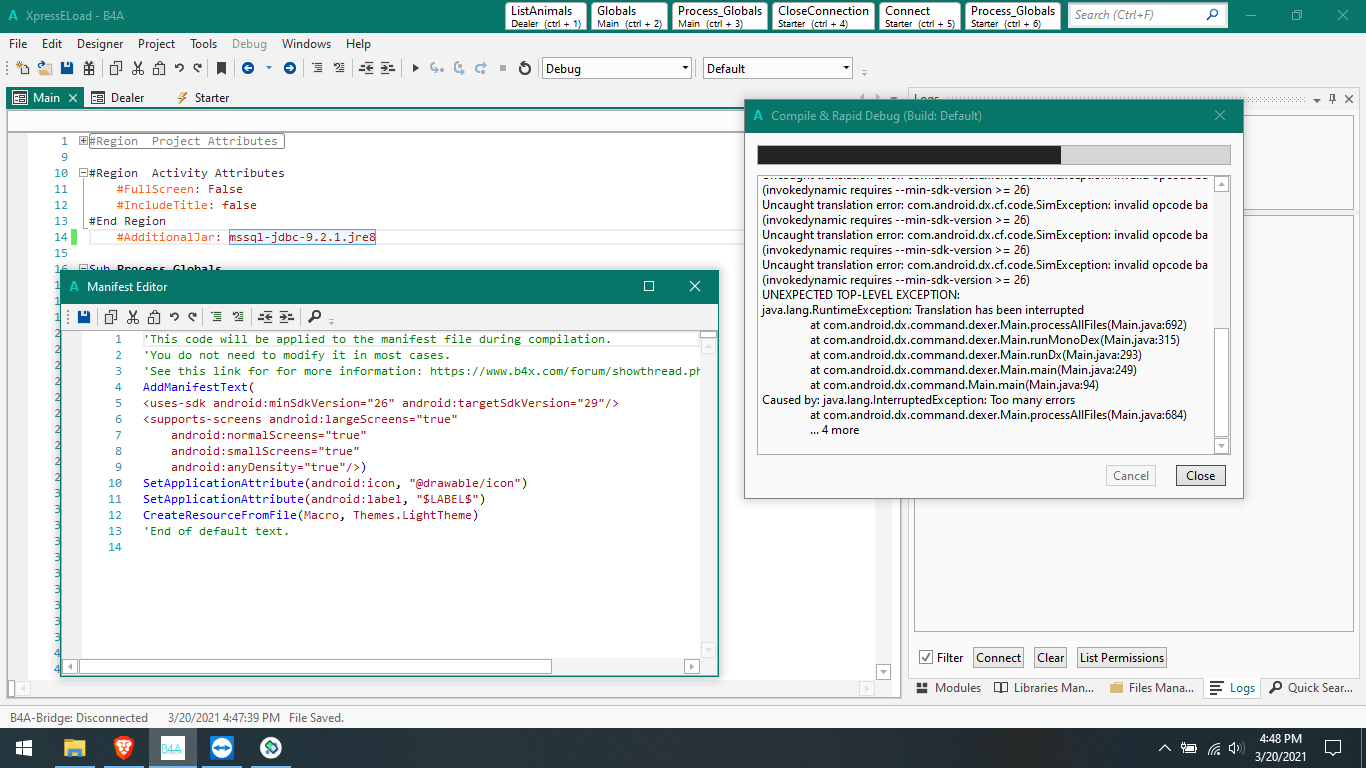
Task: Click the Run (play) icon in main toolbar
Action: point(416,69)
